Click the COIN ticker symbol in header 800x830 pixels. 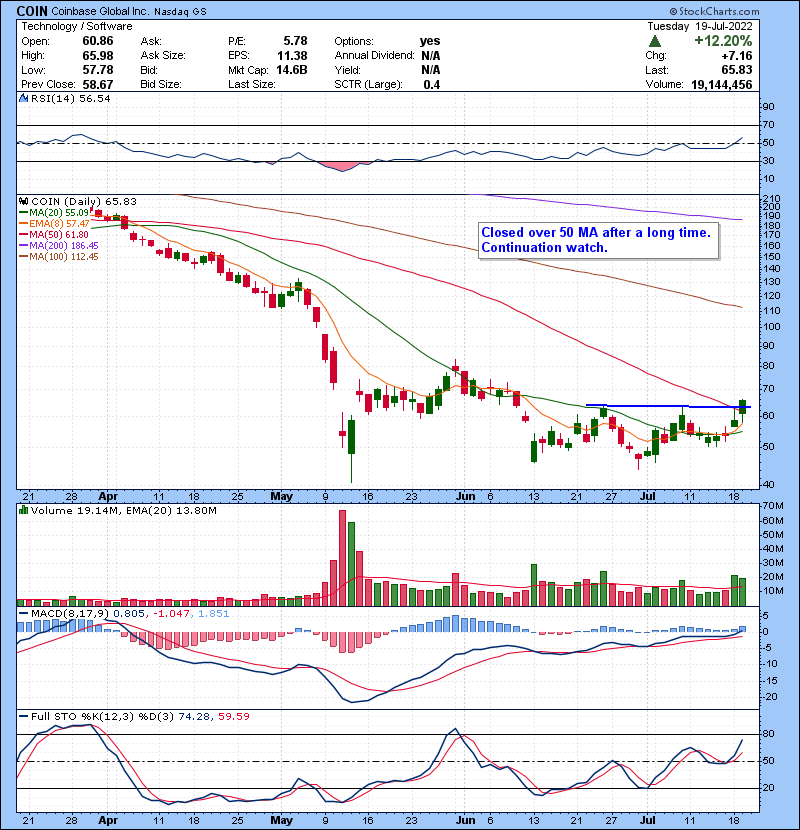pyautogui.click(x=32, y=10)
